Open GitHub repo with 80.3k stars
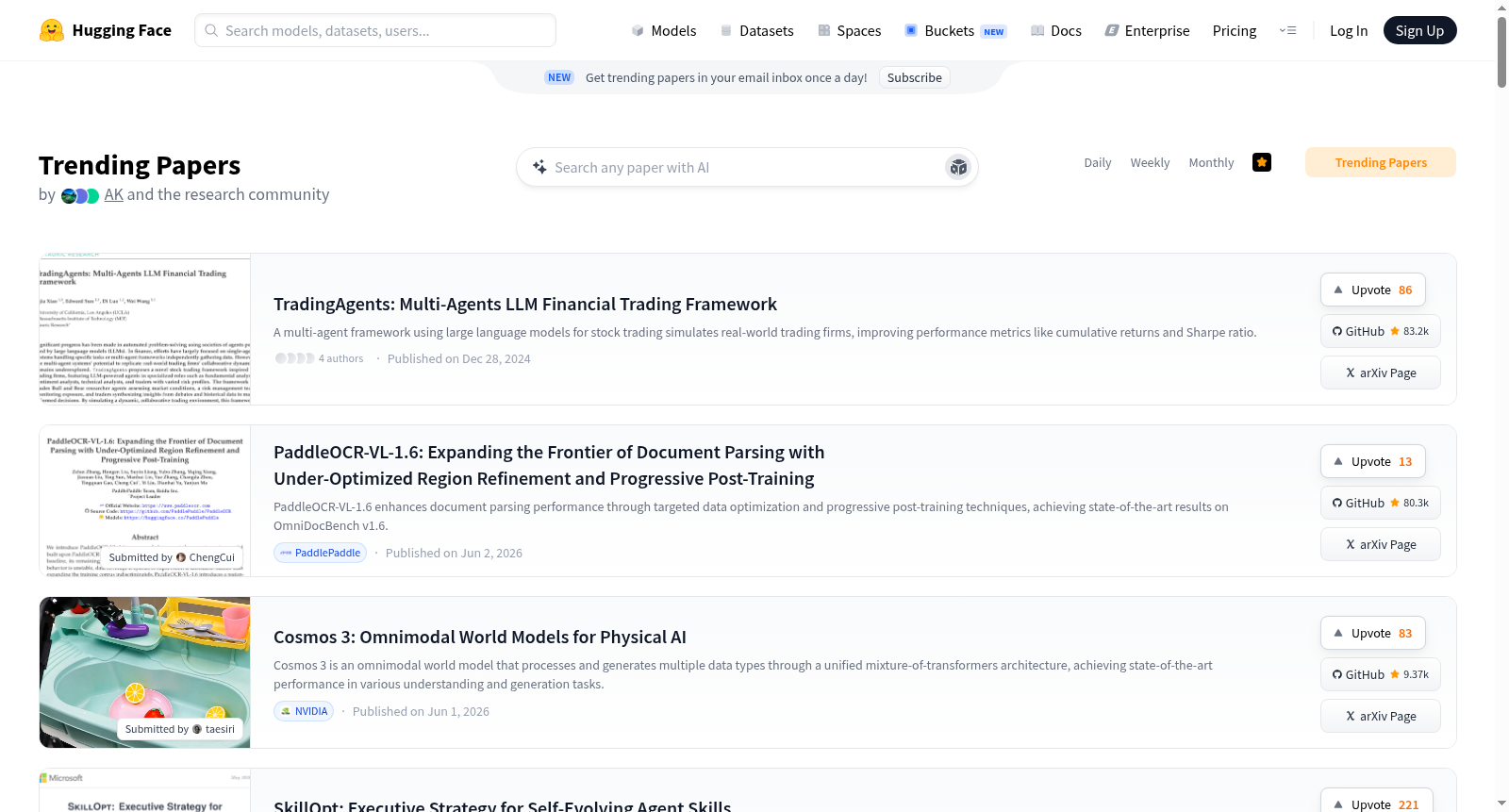 pyautogui.click(x=1381, y=503)
